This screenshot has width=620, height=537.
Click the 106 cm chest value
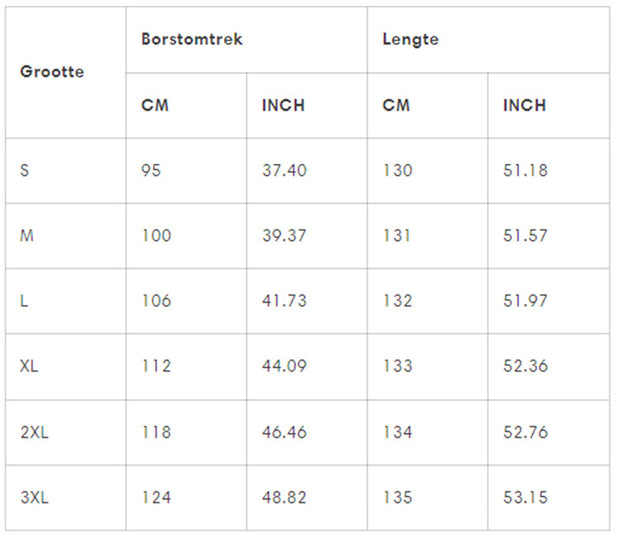coord(156,301)
